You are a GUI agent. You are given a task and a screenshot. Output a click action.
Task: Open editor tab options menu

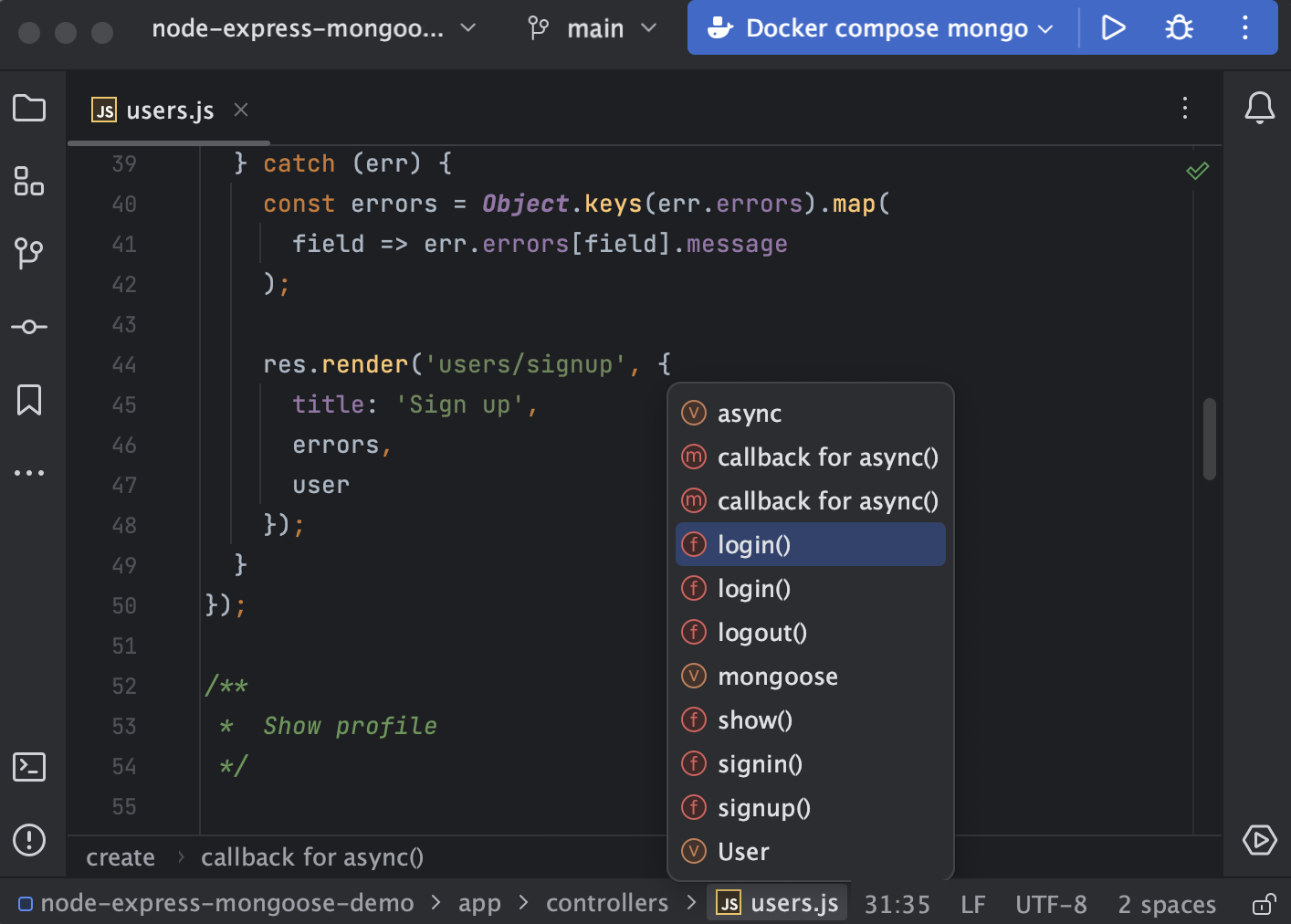point(1185,108)
